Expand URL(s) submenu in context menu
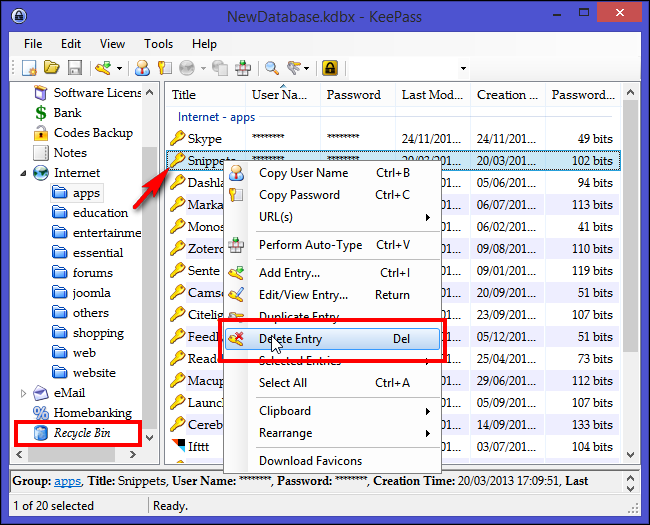650x525 pixels. [332, 217]
